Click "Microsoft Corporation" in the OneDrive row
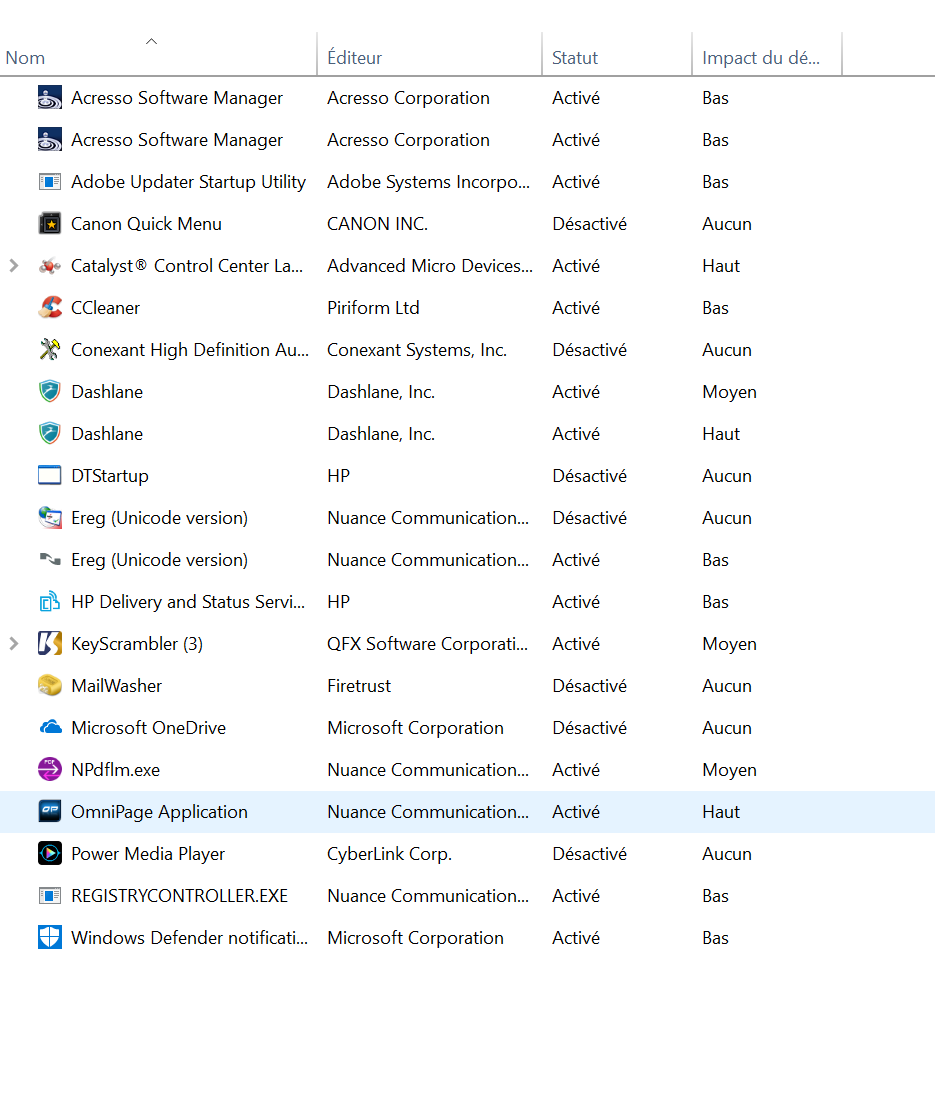 [x=415, y=728]
